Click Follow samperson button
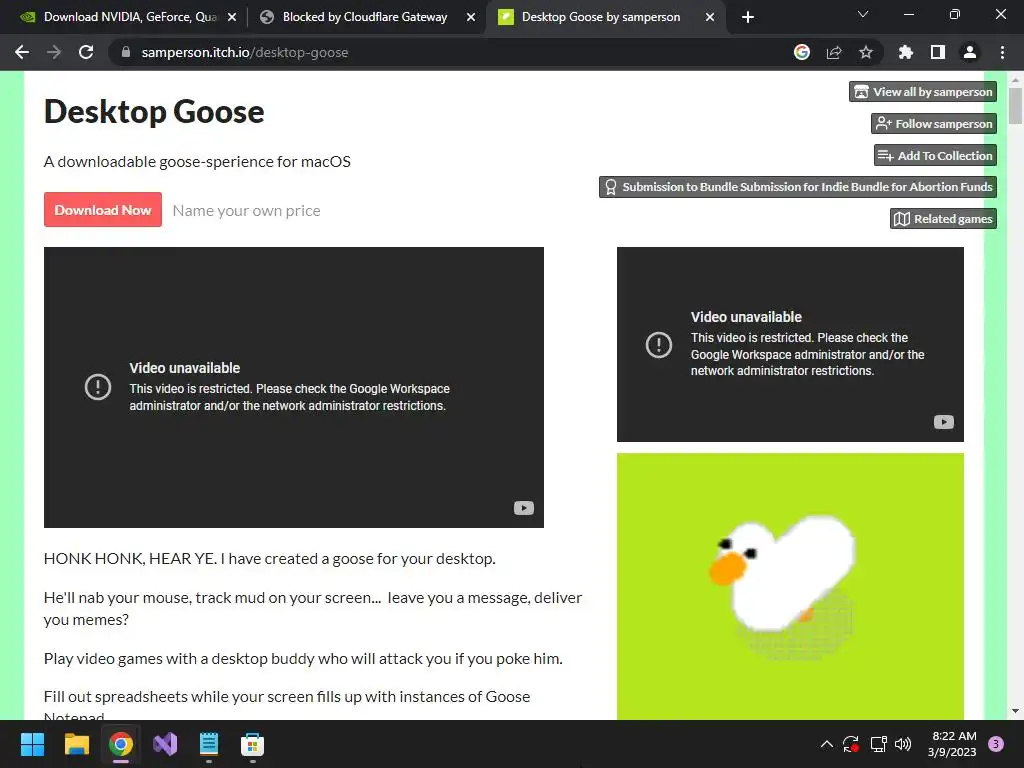Viewport: 1024px width, 768px height. [934, 123]
